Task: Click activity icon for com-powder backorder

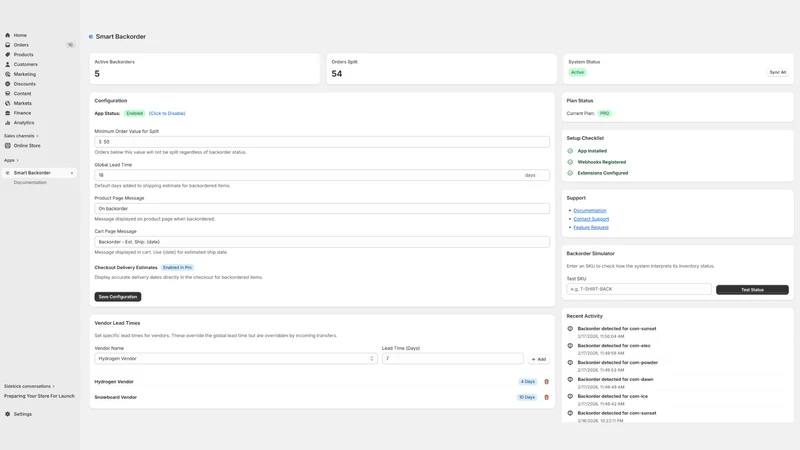Action: click(570, 363)
